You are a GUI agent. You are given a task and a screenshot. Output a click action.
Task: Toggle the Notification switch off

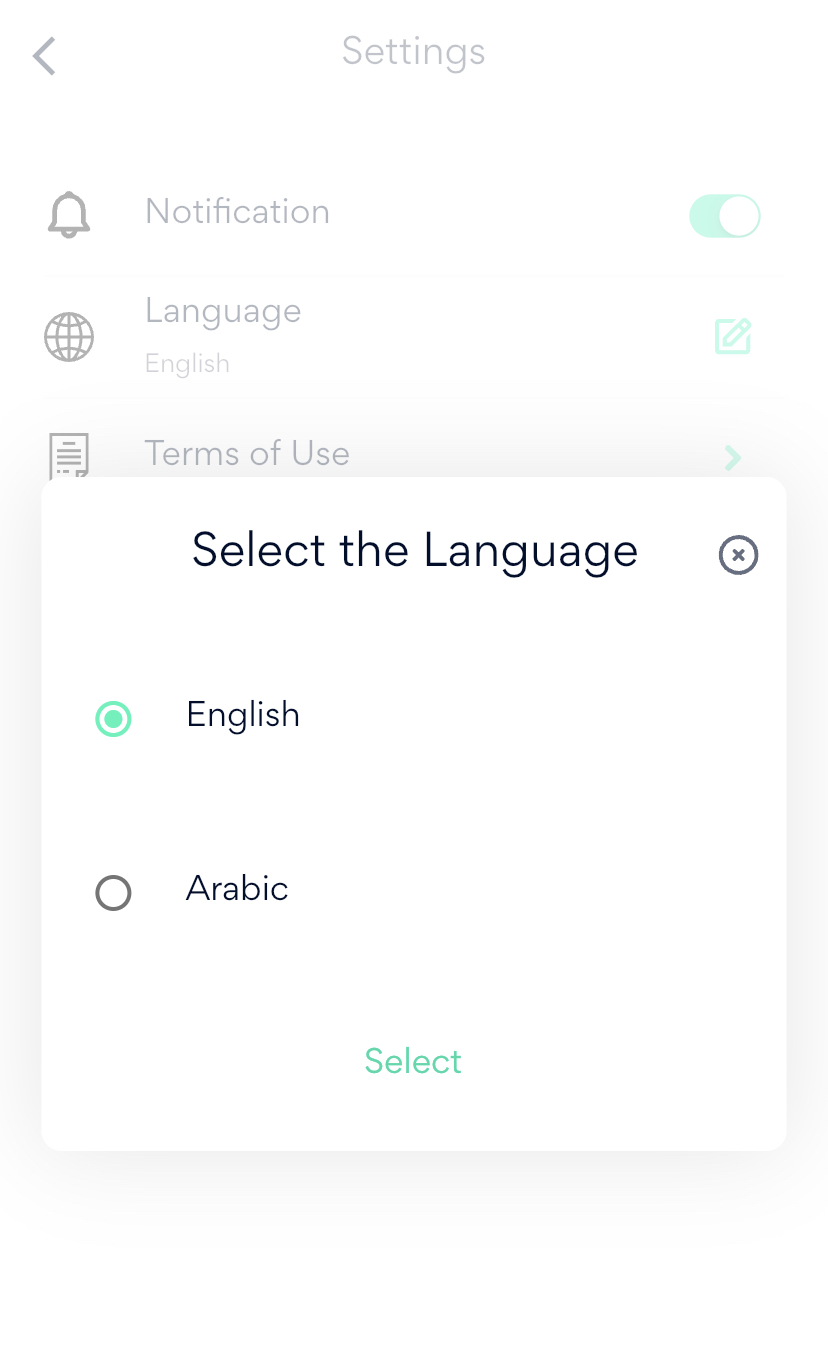(725, 216)
